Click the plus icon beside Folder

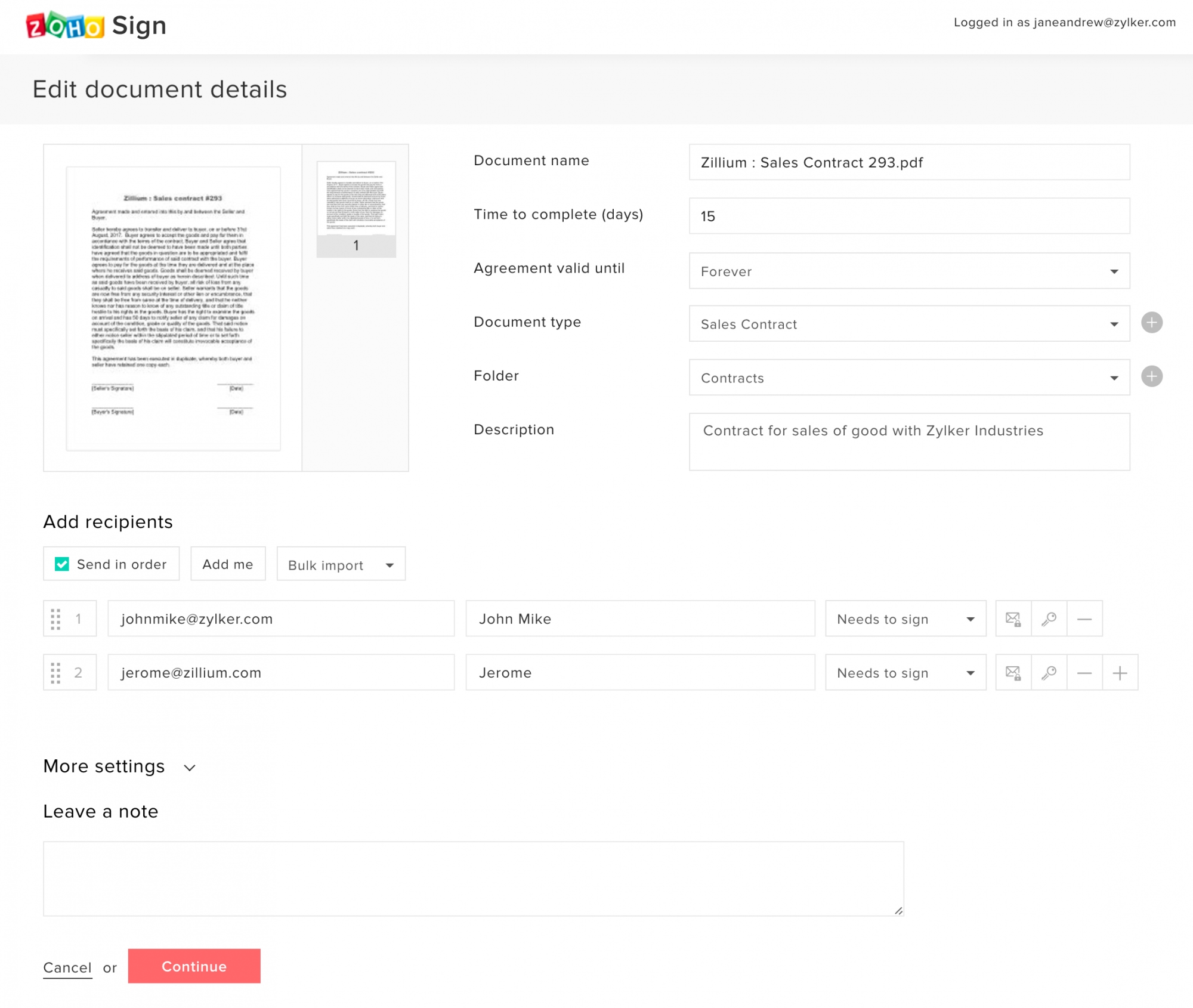pyautogui.click(x=1151, y=376)
